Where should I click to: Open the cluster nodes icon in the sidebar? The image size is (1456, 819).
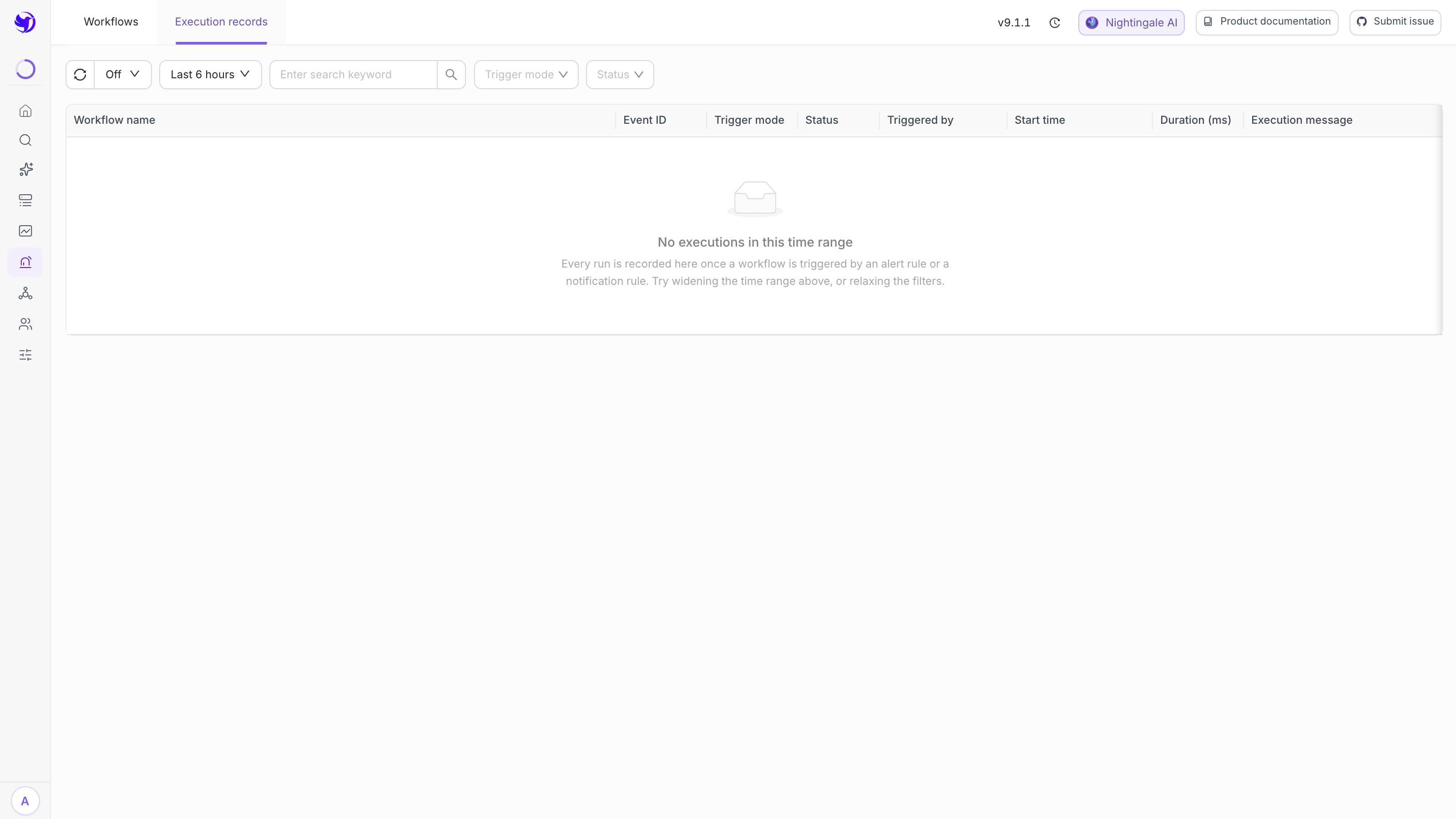tap(25, 293)
